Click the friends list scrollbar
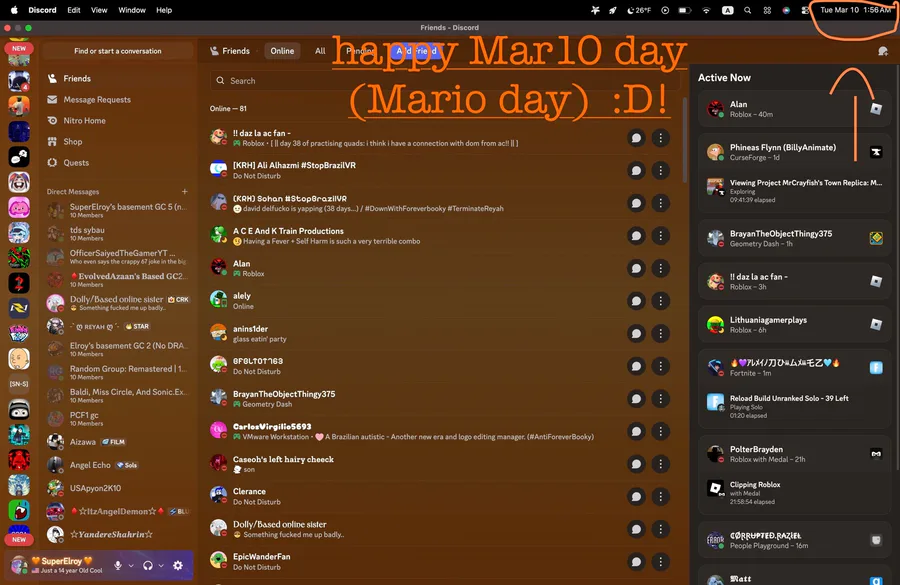Screen dimensions: 900x585 (684, 140)
